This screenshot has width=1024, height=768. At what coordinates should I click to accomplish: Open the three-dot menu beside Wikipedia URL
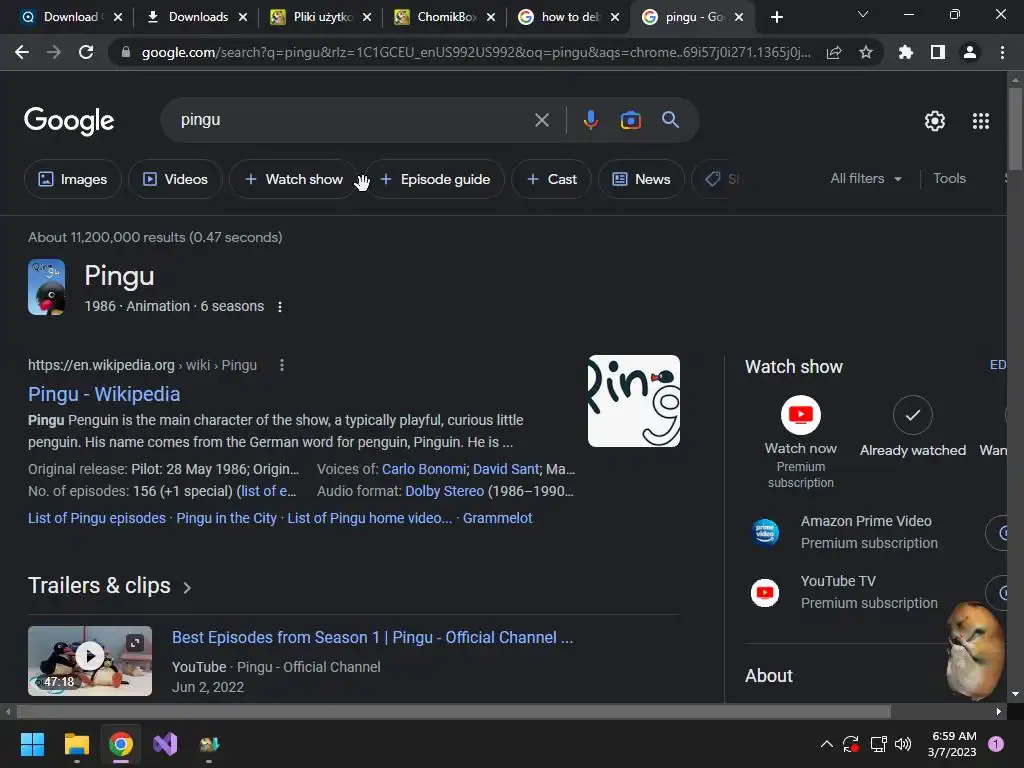coord(281,365)
